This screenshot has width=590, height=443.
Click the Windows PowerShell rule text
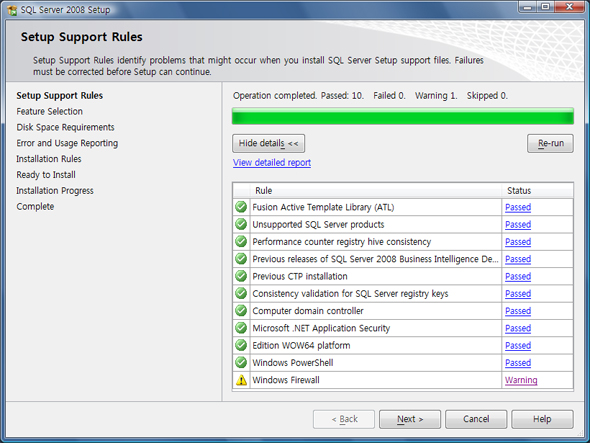pos(293,363)
